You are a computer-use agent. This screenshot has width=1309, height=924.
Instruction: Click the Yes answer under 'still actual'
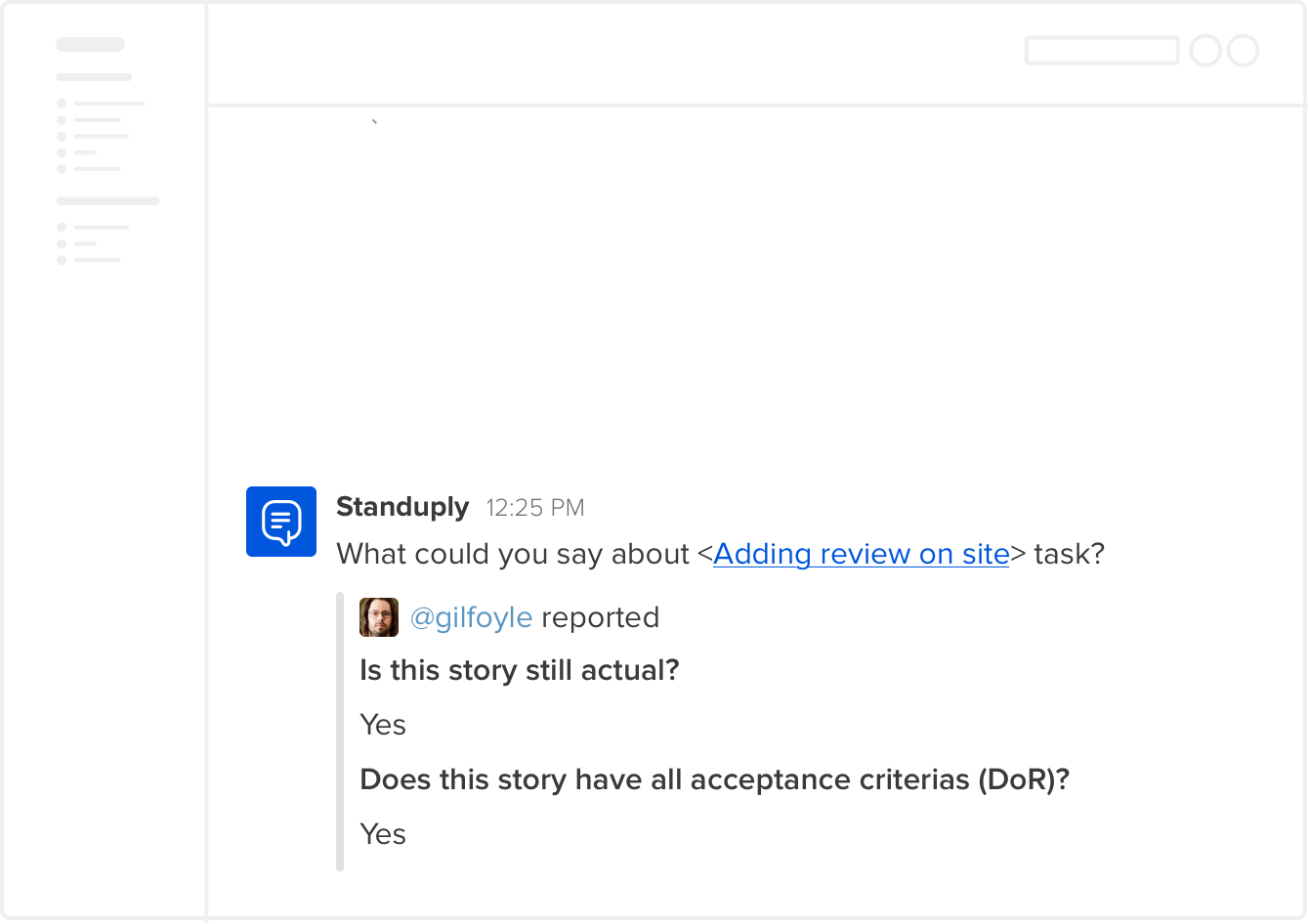383,725
